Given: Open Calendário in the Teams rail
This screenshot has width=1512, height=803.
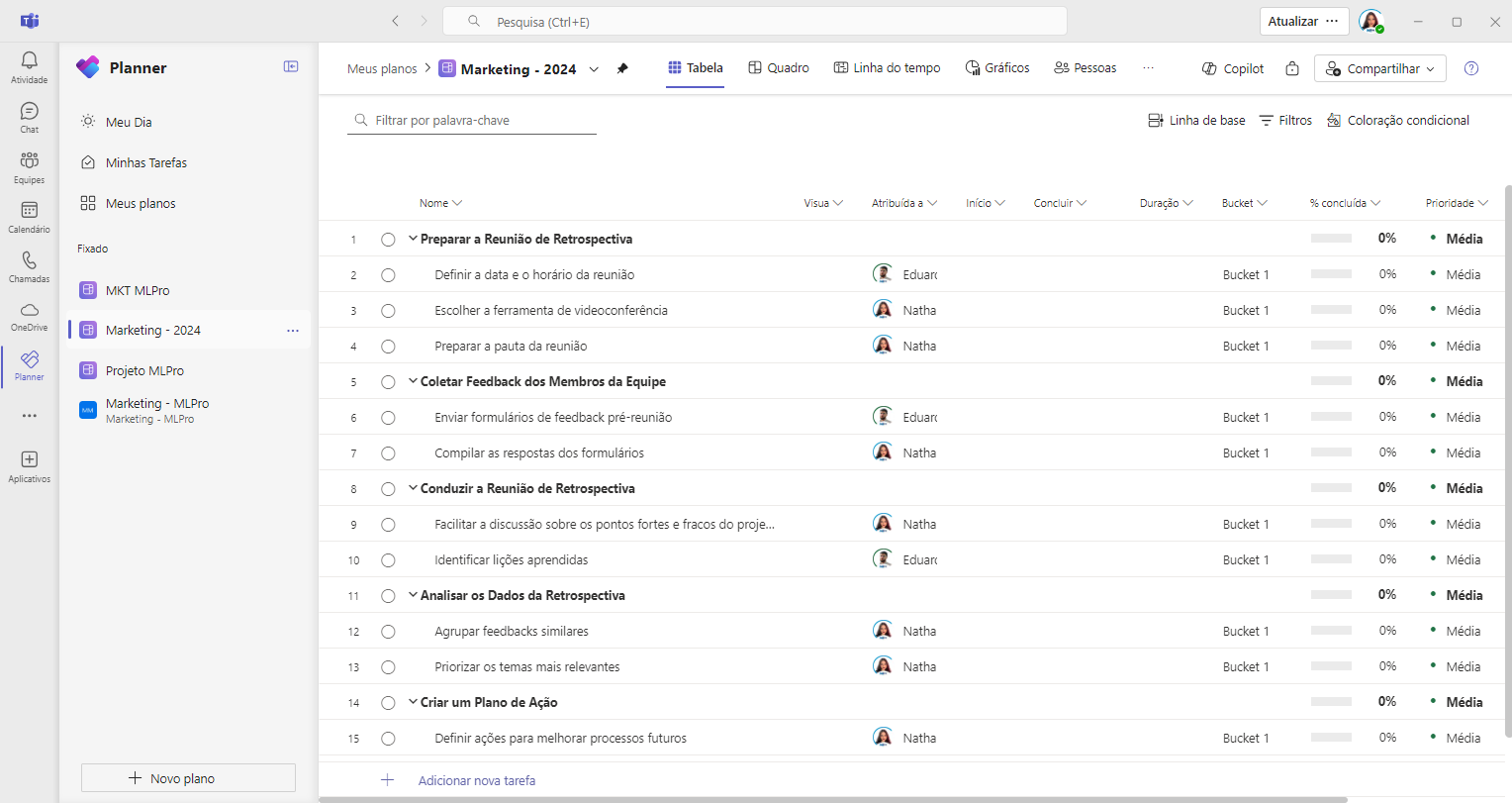Looking at the screenshot, I should (30, 210).
